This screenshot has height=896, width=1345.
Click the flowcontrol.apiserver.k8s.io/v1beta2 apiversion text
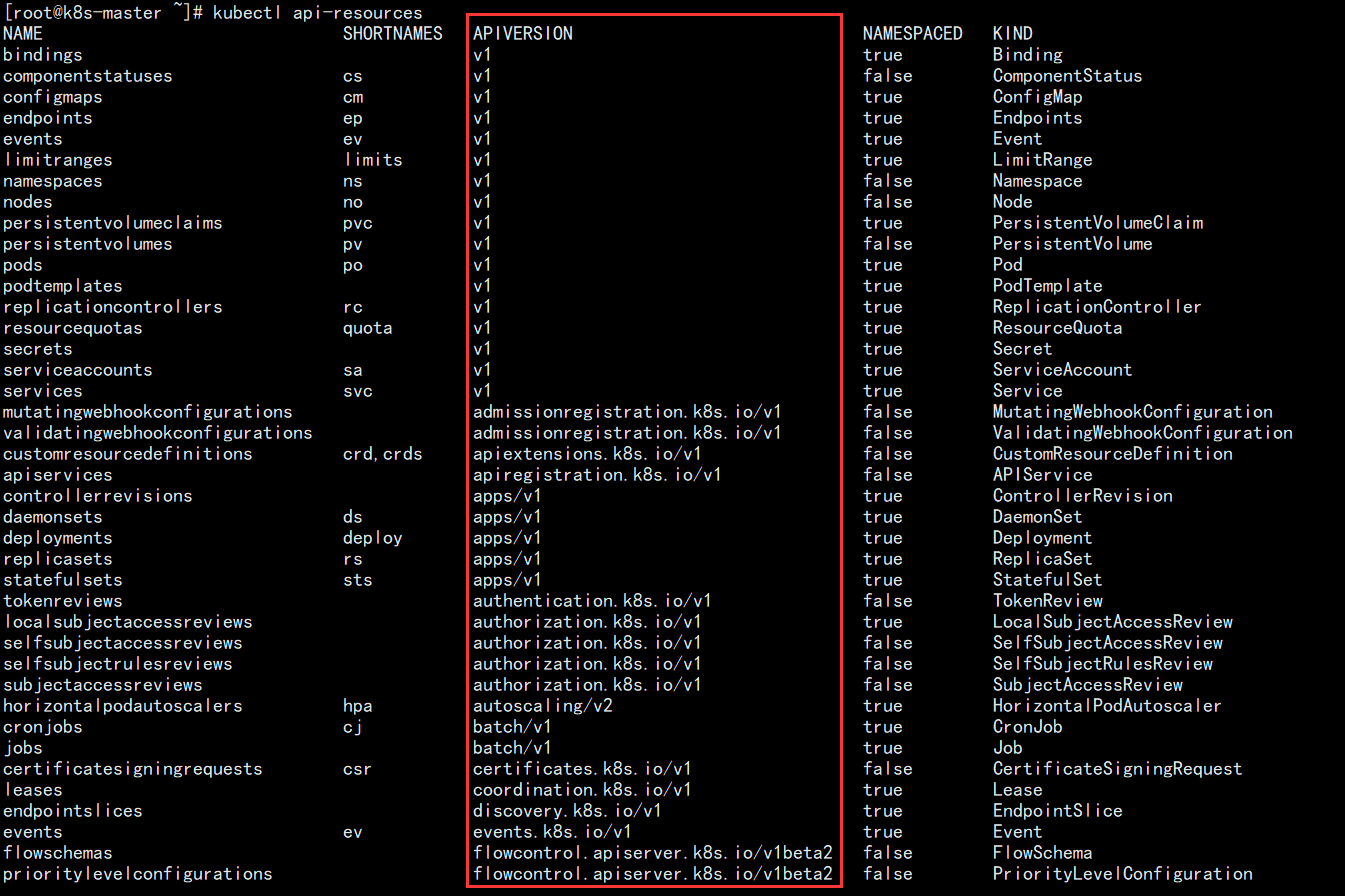click(x=651, y=852)
